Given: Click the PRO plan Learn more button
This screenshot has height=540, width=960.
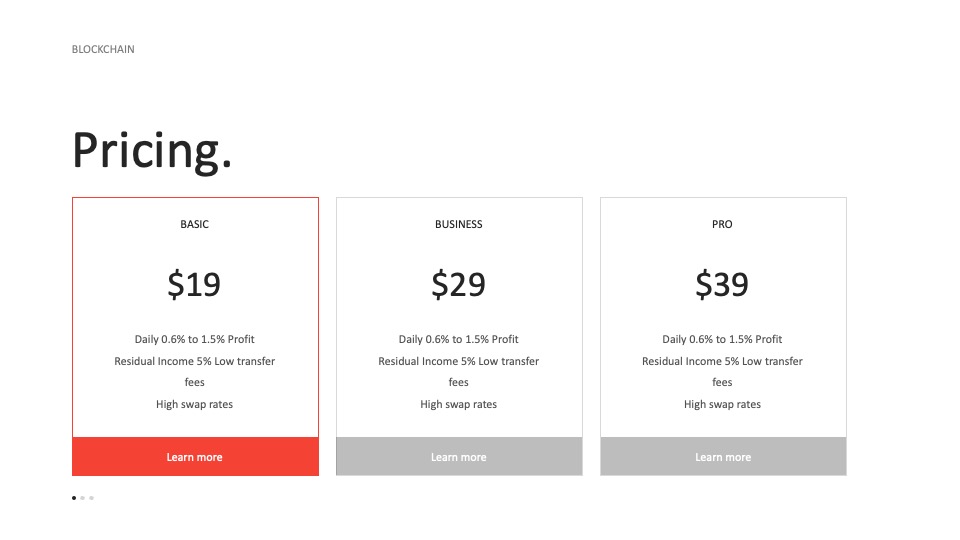Looking at the screenshot, I should (x=723, y=457).
